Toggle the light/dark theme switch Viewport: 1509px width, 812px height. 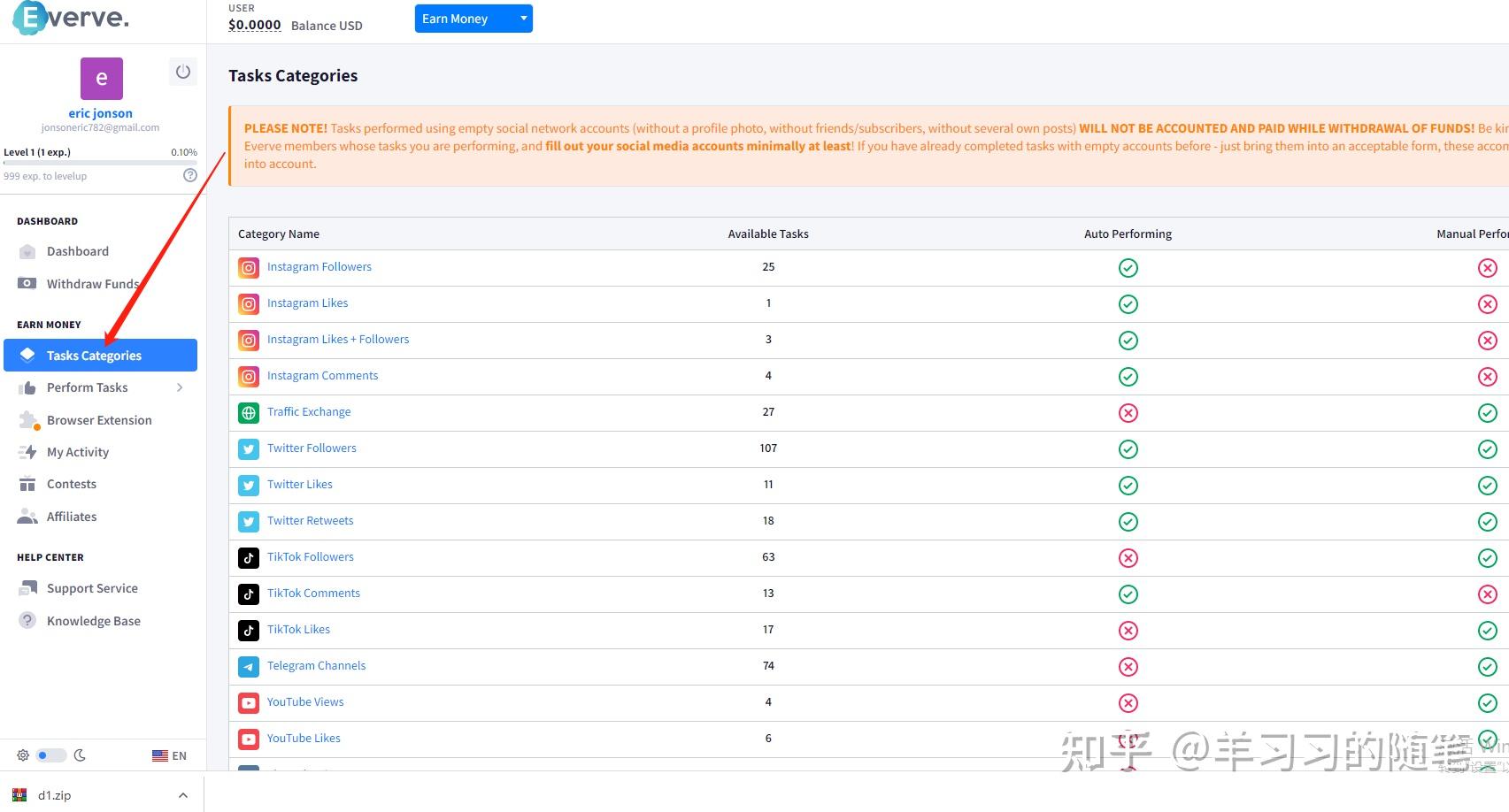(50, 755)
